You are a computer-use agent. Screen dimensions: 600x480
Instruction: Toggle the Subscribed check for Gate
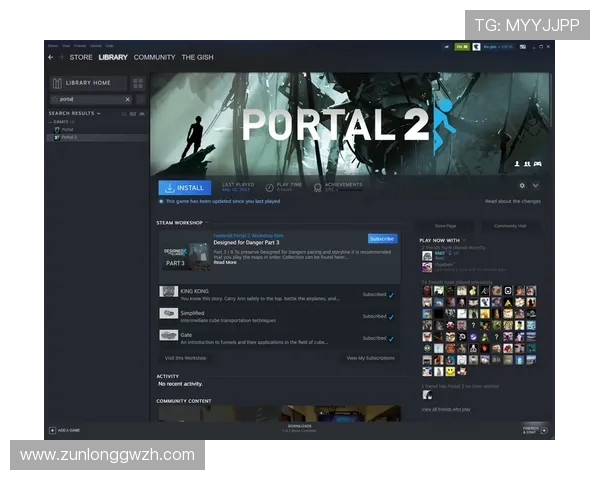391,339
